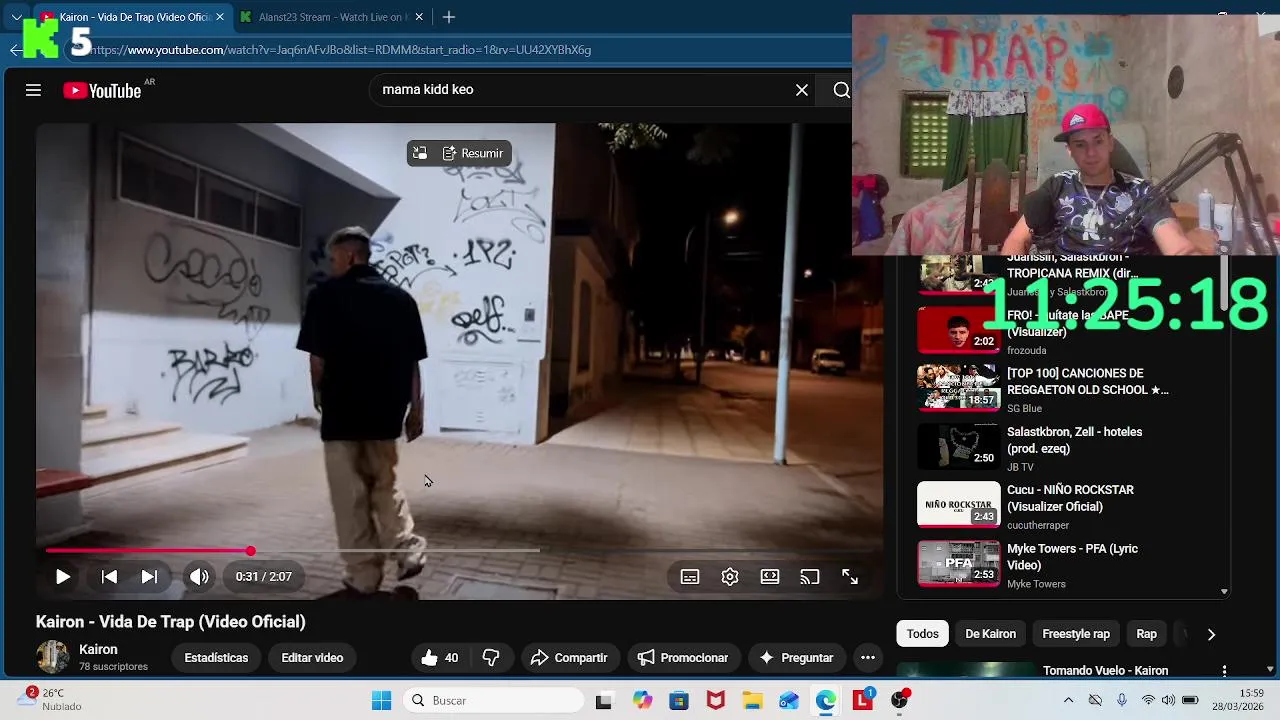Screen dimensions: 1280x720
Task: Open the player settings gear
Action: tap(730, 577)
